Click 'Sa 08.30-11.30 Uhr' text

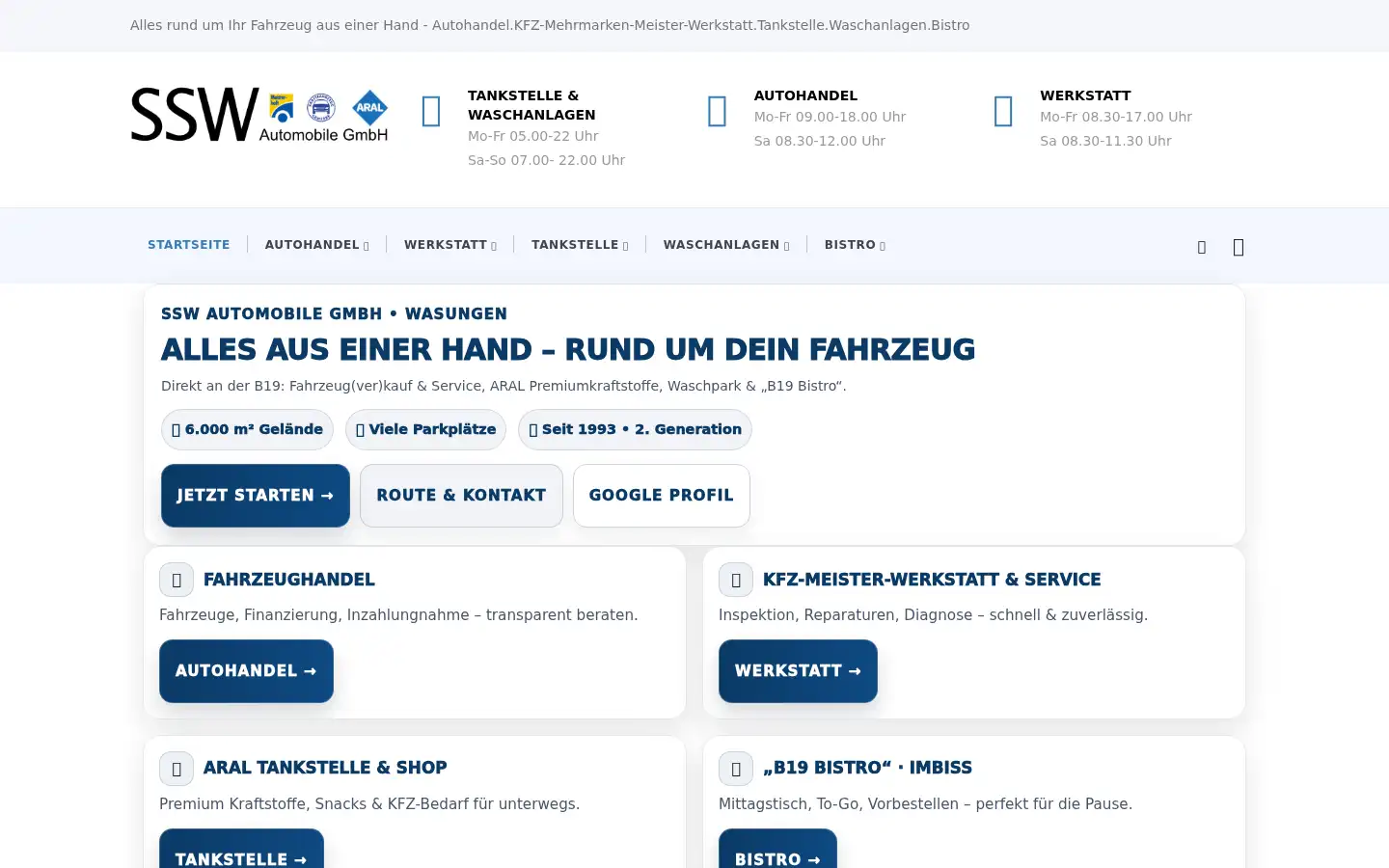point(1105,141)
